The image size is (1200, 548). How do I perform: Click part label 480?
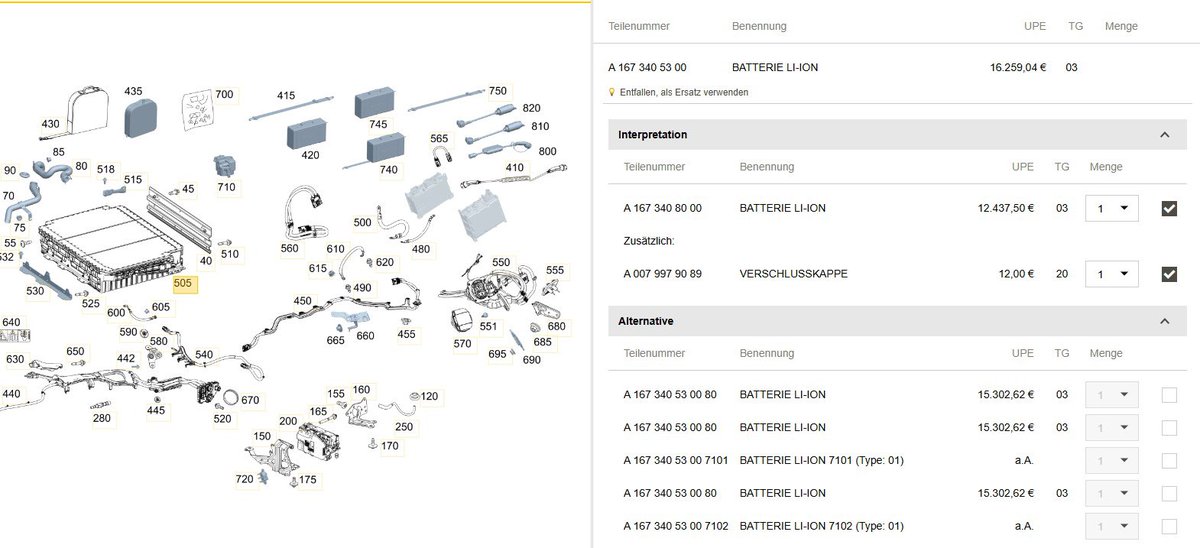tap(421, 249)
